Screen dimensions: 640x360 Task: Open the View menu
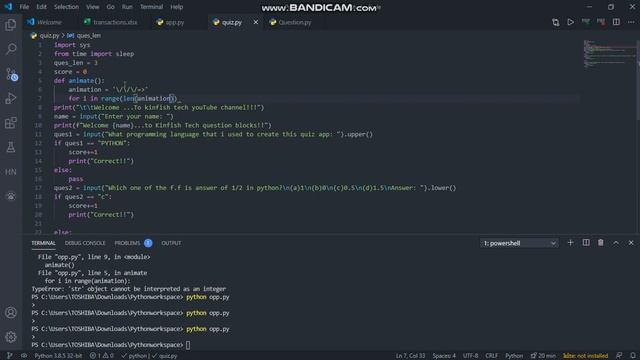(93, 7)
